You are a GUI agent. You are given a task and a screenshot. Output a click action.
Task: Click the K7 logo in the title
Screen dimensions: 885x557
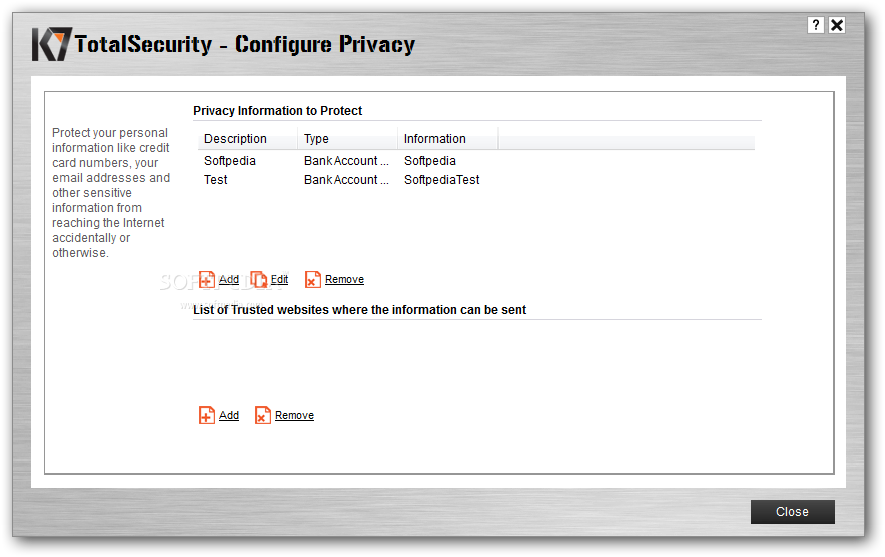point(52,44)
